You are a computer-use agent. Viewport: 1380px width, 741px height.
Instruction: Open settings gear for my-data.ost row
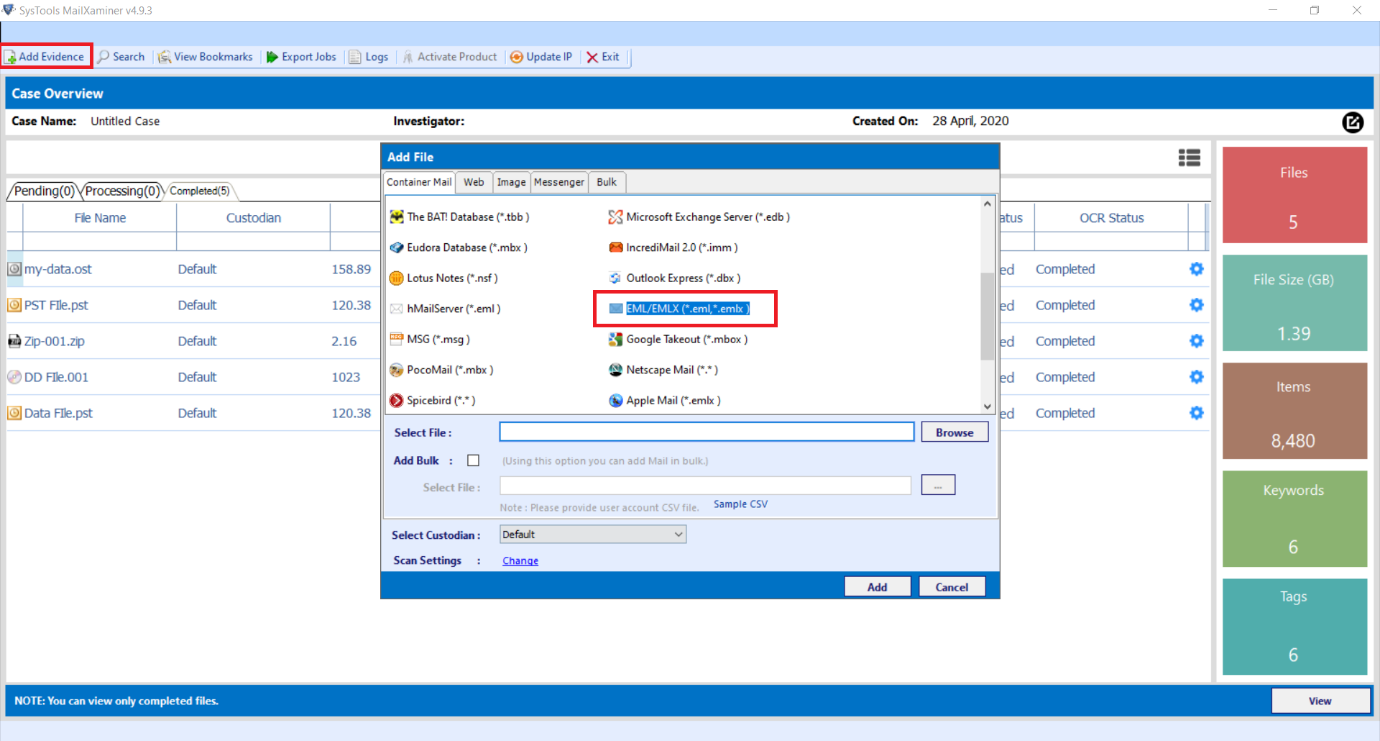[x=1196, y=269]
